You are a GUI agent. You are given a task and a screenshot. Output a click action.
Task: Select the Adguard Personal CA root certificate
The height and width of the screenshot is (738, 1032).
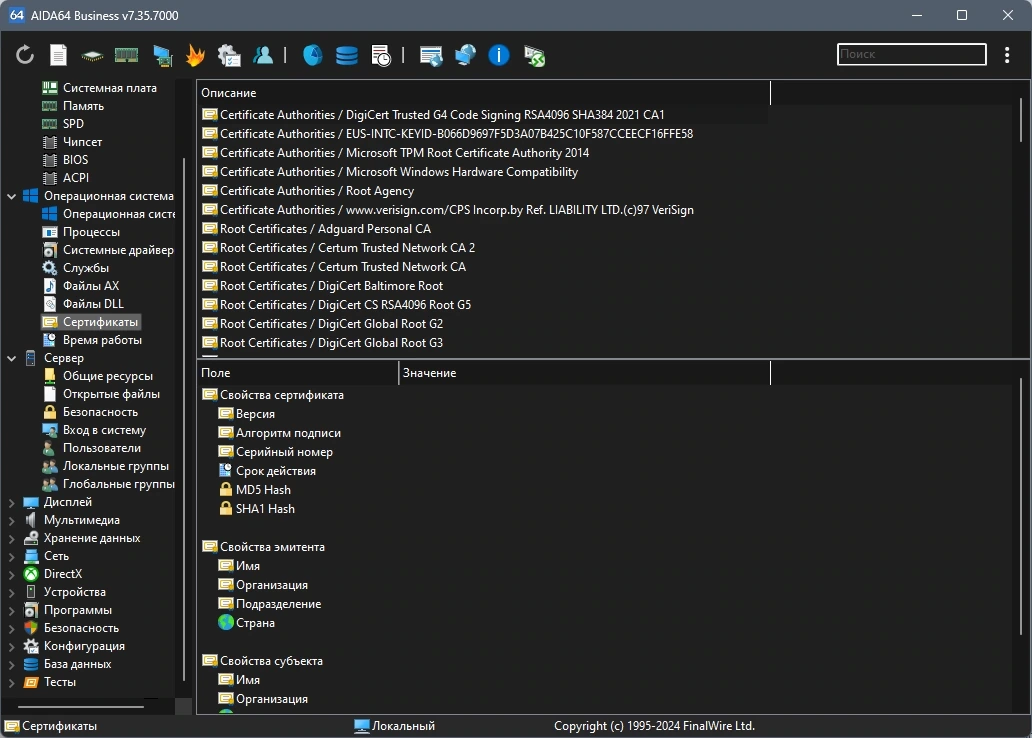coord(484,228)
